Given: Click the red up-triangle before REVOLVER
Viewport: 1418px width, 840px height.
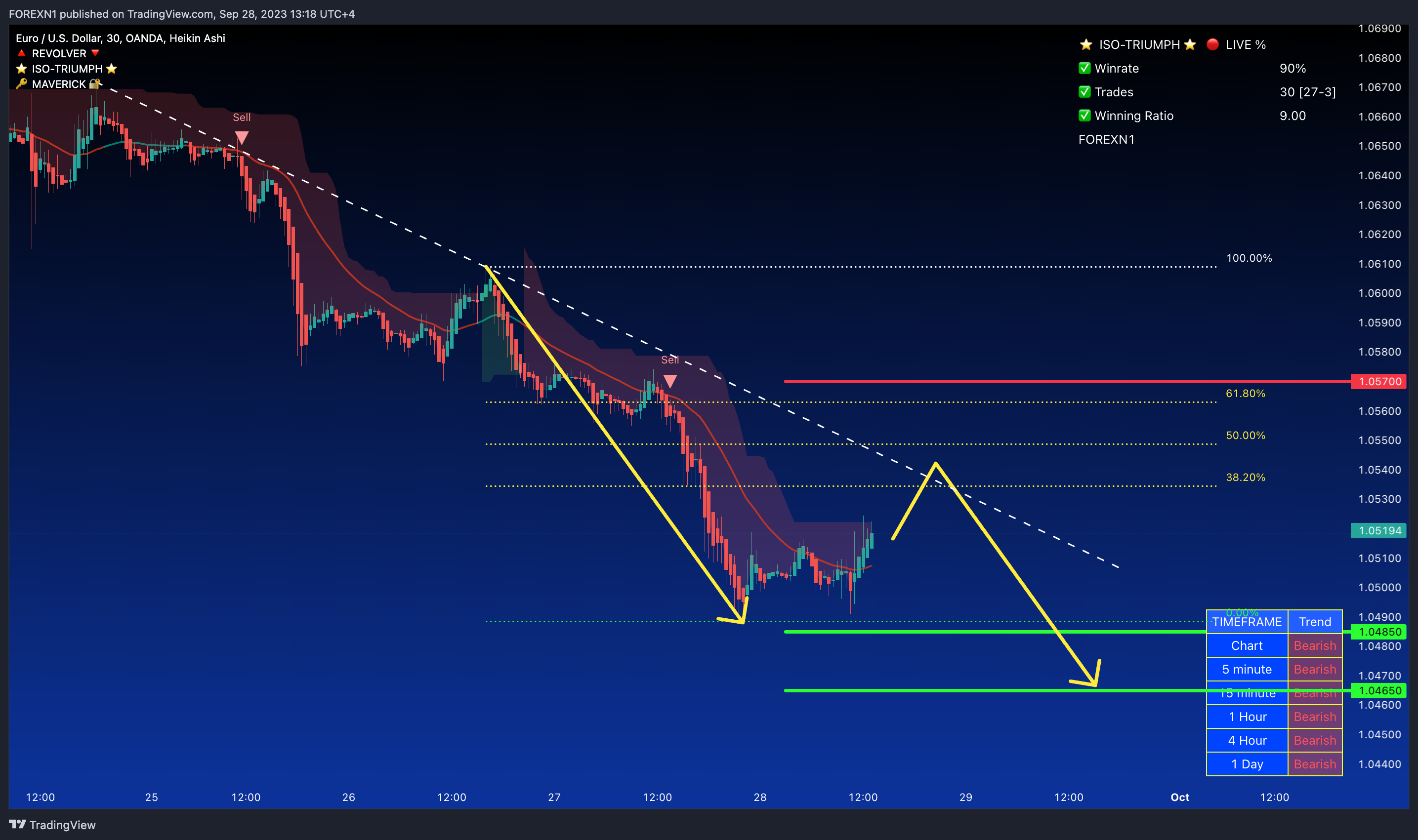Looking at the screenshot, I should click(x=22, y=53).
